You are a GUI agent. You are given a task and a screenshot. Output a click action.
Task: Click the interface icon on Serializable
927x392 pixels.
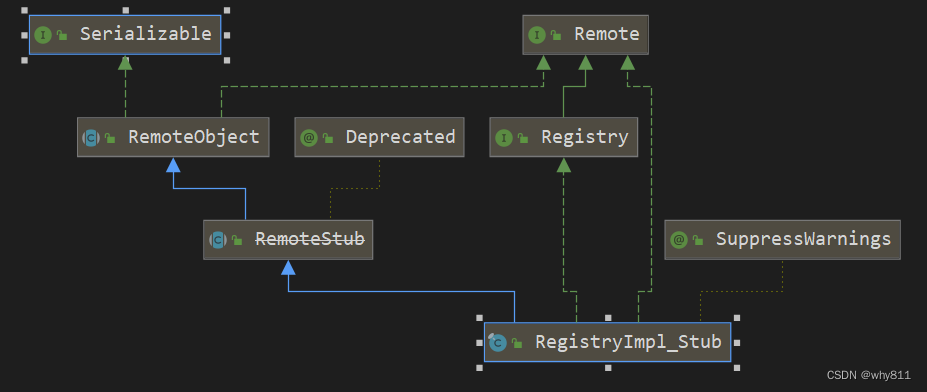(x=43, y=35)
